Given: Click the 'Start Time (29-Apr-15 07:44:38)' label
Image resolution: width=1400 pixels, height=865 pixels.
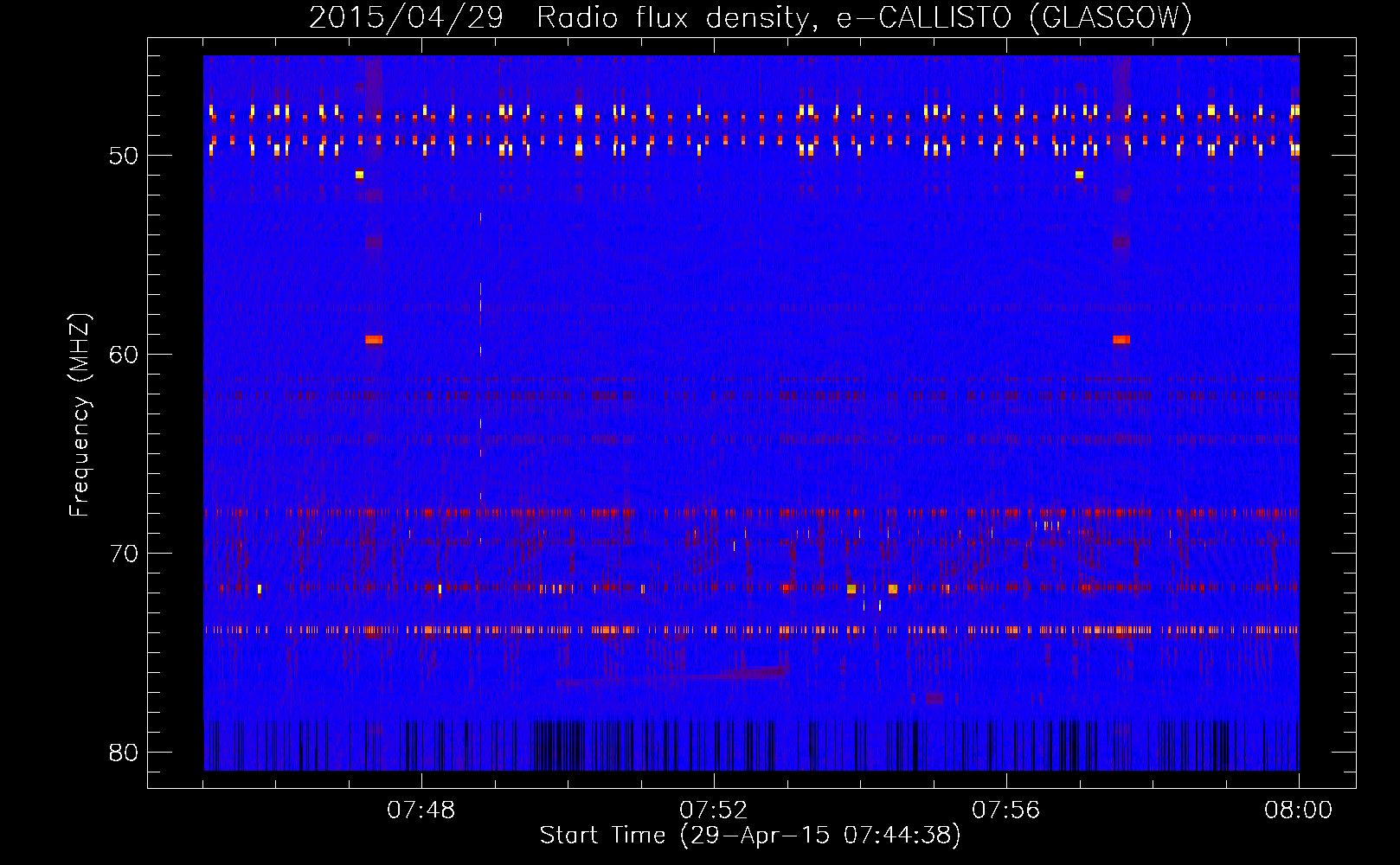Looking at the screenshot, I should tap(750, 836).
